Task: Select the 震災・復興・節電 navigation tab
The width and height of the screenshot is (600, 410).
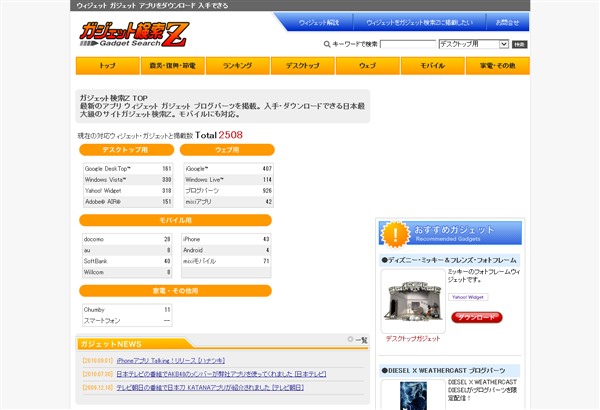Action: coord(173,66)
